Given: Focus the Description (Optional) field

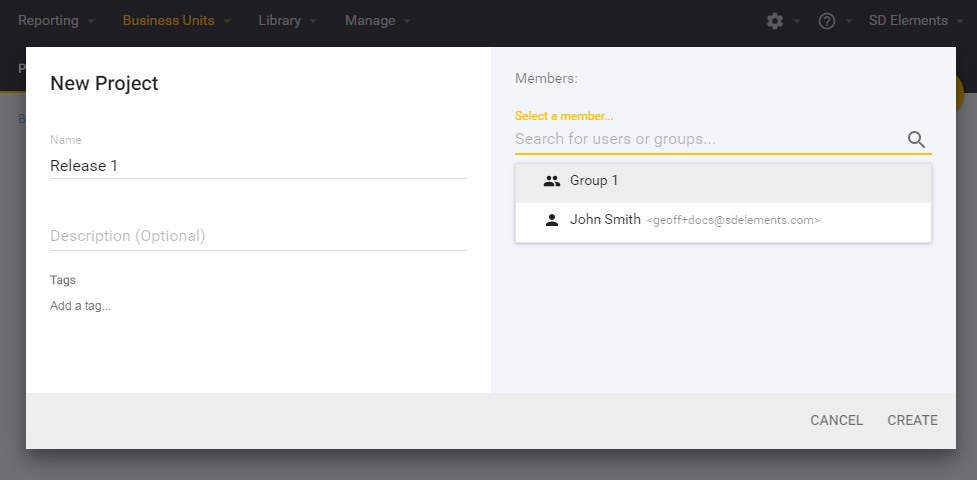Looking at the screenshot, I should tap(258, 236).
